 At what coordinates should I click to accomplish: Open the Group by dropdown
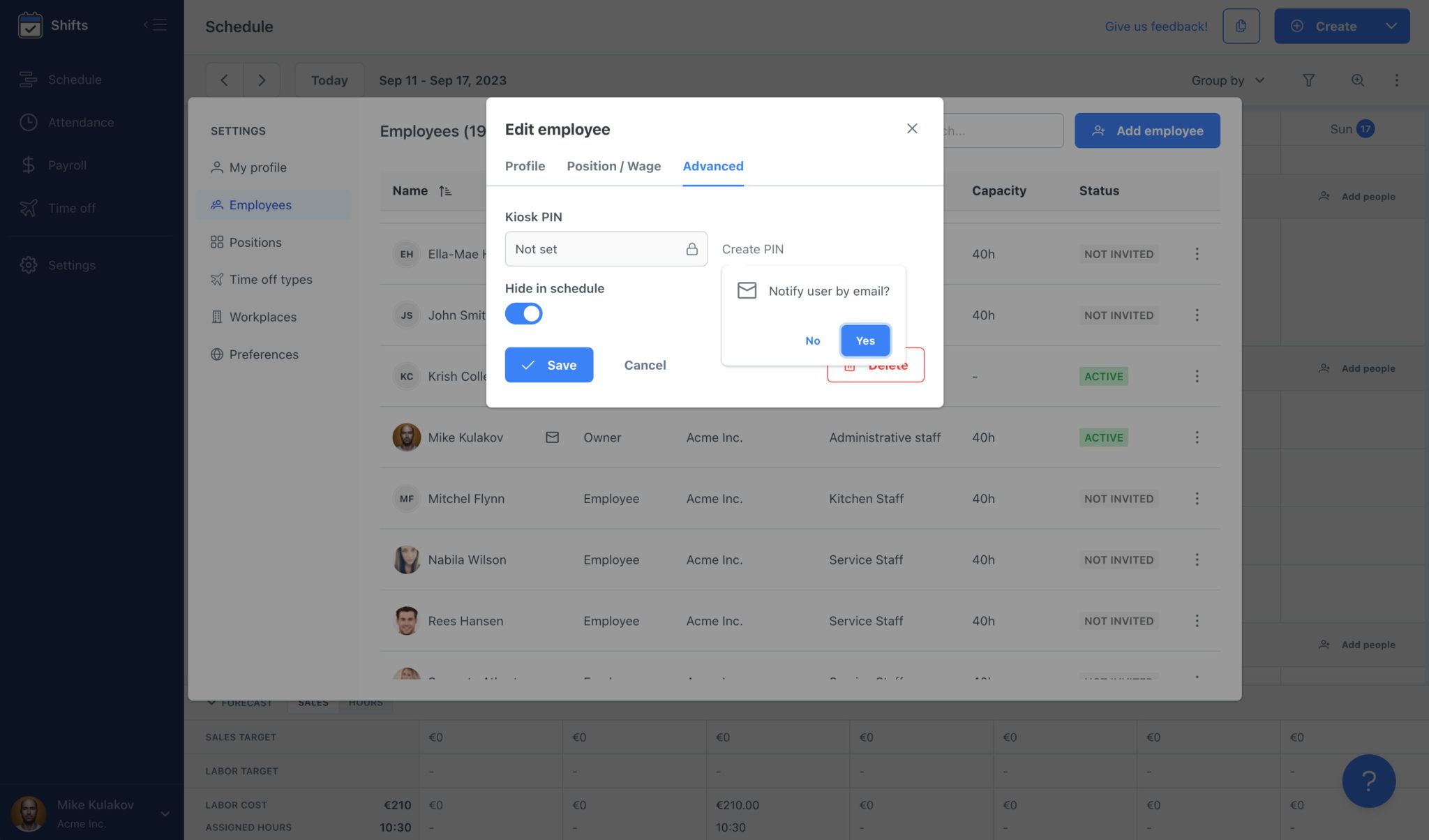pyautogui.click(x=1228, y=80)
